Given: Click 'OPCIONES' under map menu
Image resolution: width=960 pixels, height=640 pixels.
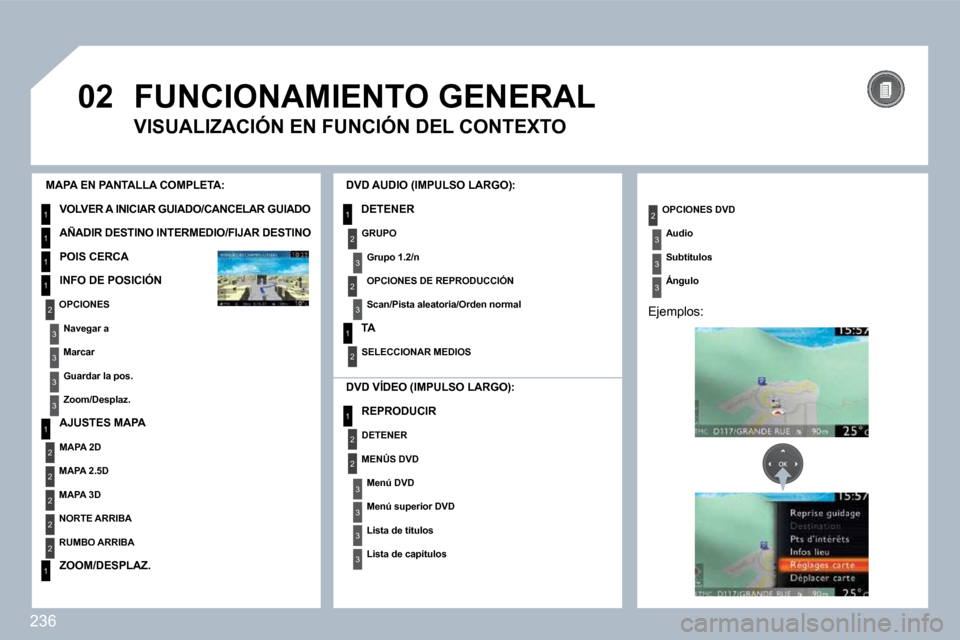Looking at the screenshot, I should tap(84, 304).
